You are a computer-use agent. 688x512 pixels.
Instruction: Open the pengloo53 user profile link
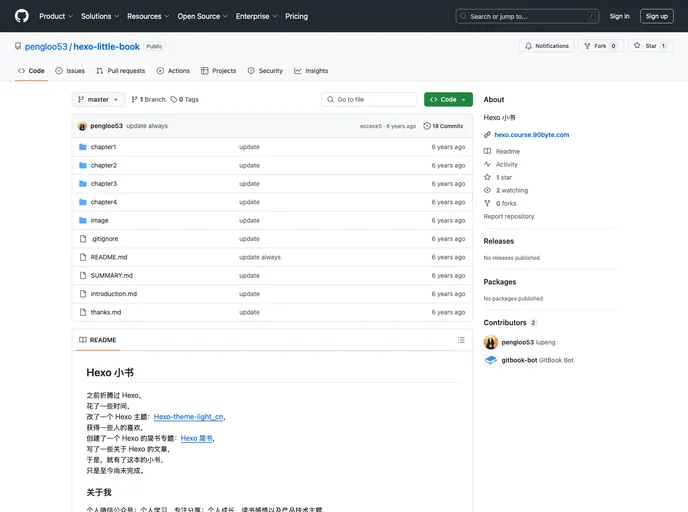46,47
